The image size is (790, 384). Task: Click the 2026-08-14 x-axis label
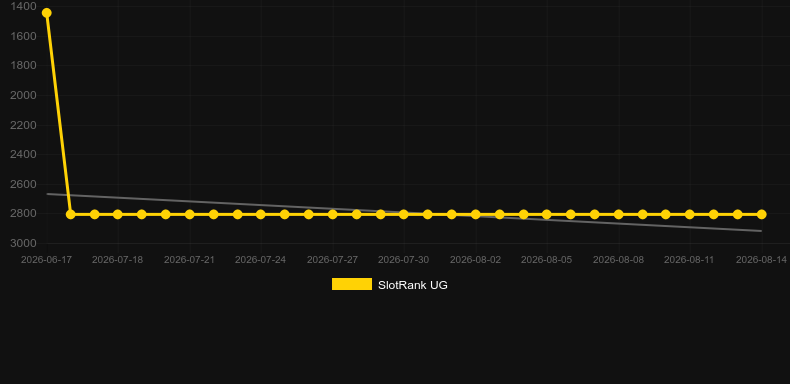point(761,260)
